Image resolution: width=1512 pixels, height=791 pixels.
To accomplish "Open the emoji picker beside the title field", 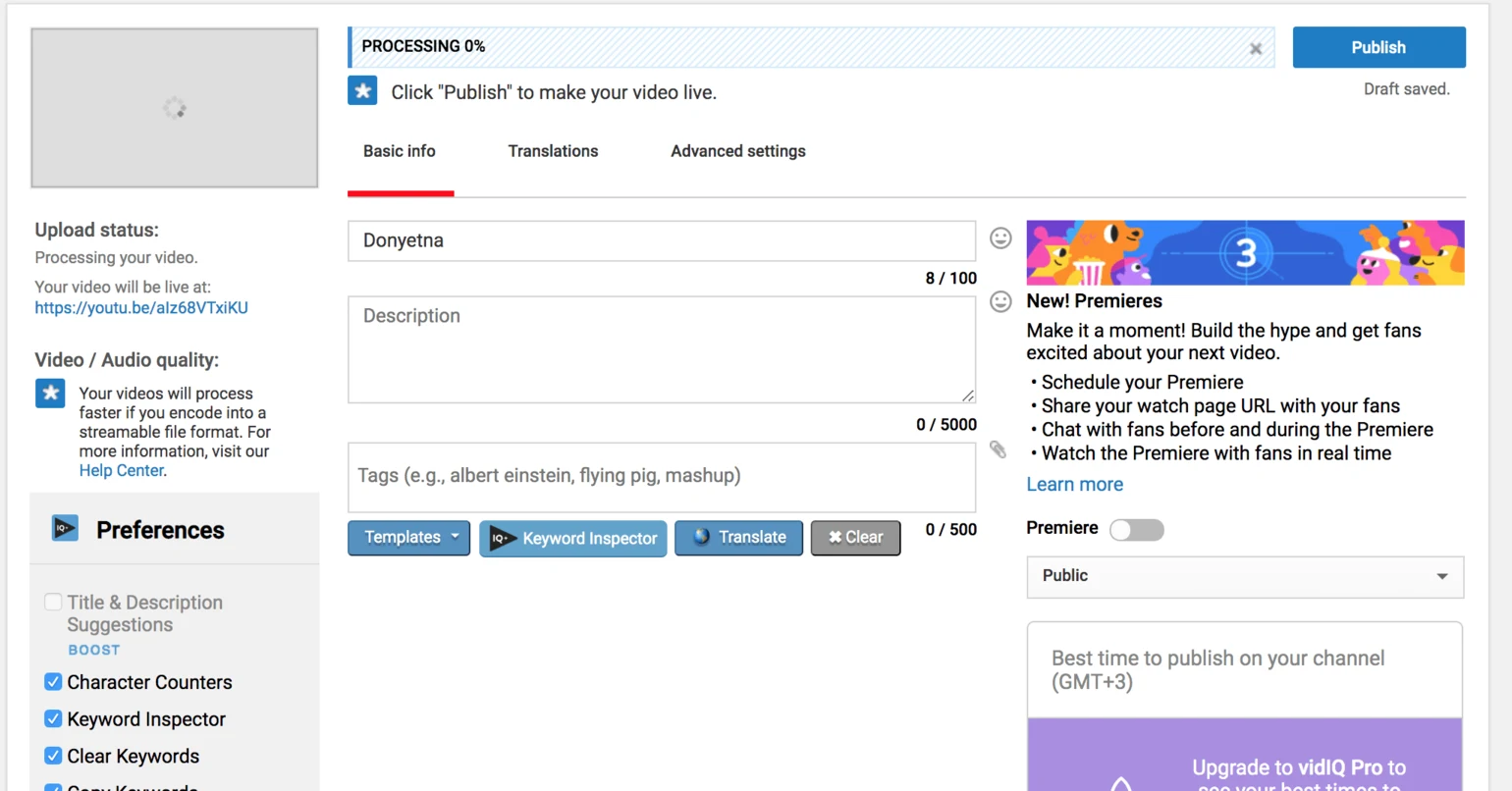I will click(x=1000, y=237).
